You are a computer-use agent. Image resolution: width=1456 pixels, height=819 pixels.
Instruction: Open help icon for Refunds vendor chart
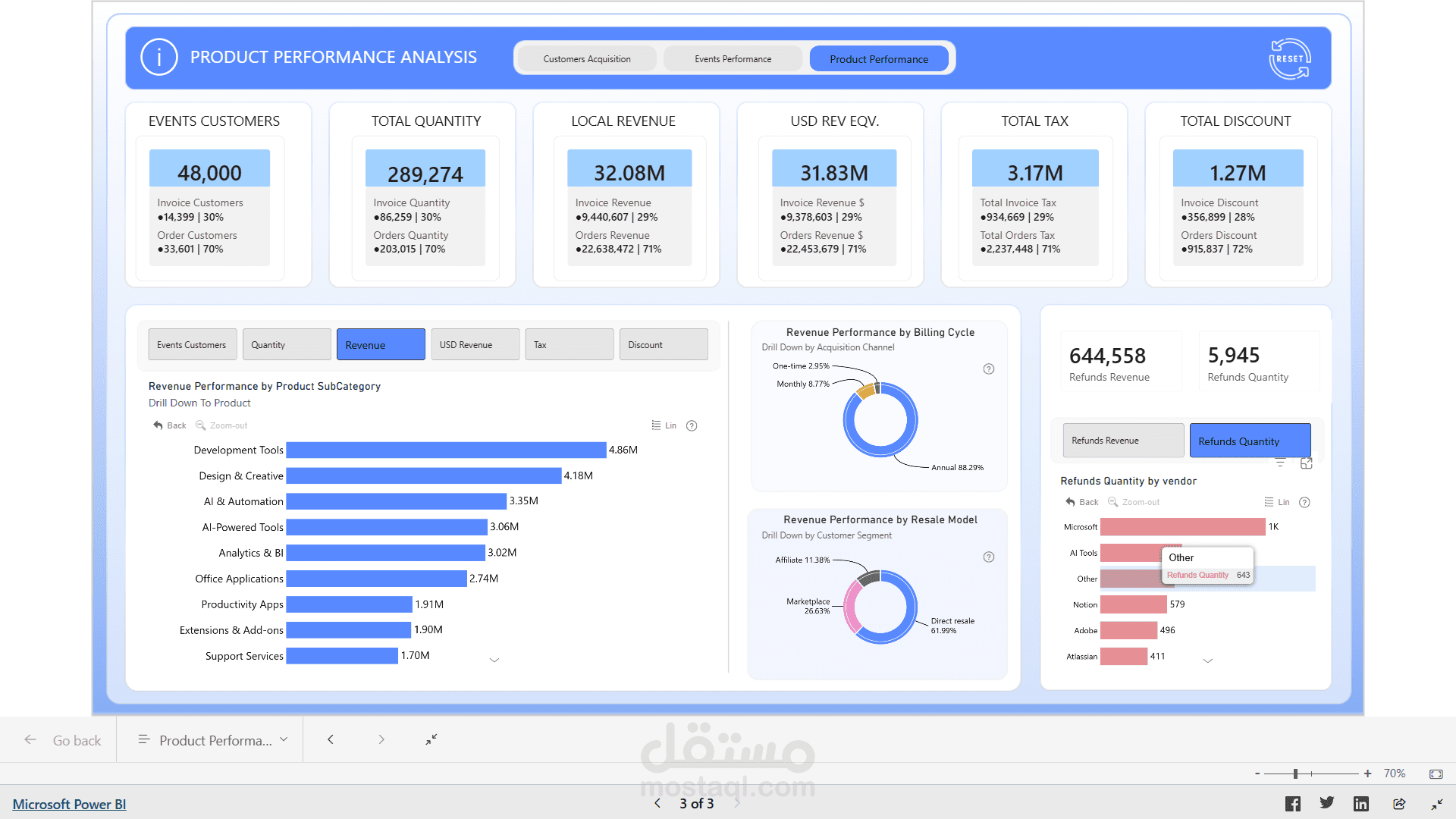(x=1305, y=502)
